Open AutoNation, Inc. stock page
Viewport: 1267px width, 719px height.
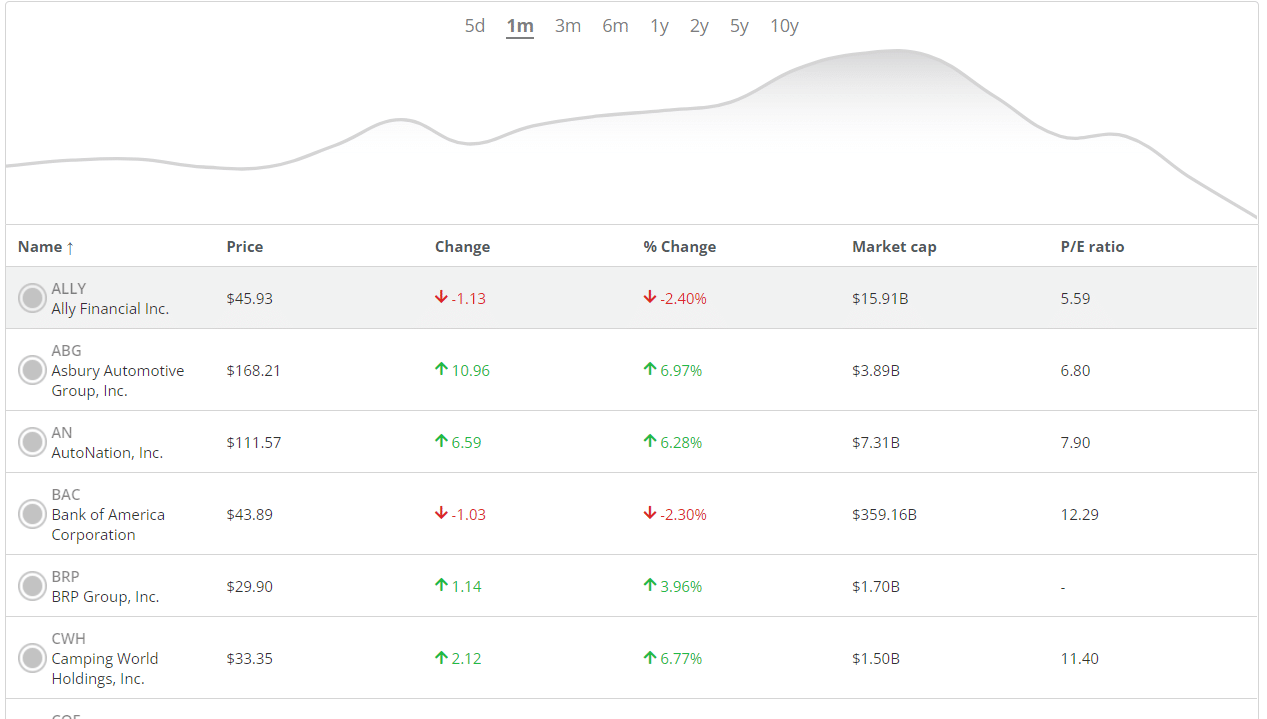point(107,453)
